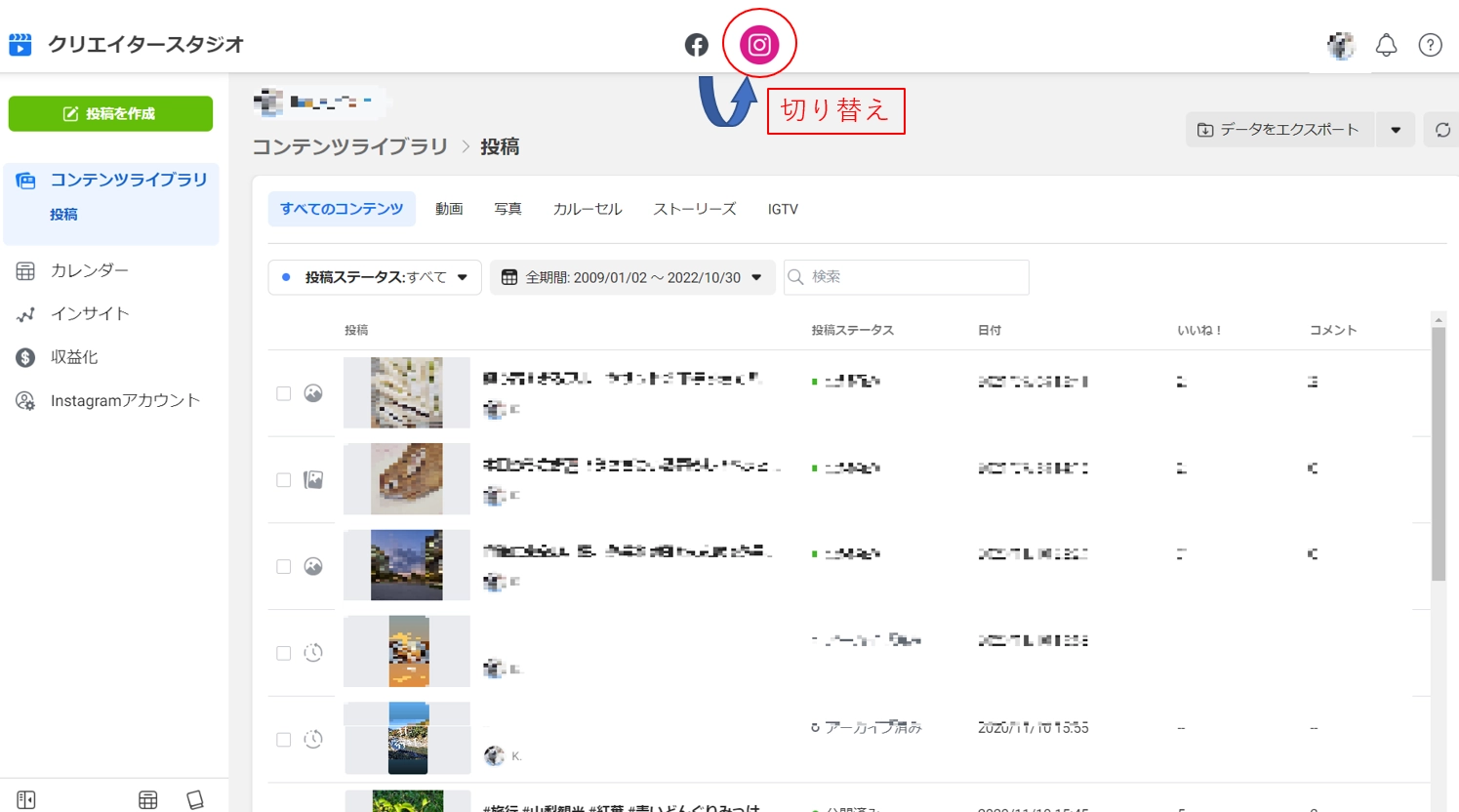Switch to すべてのコンテンツ tab
This screenshot has height=812, width=1459.
342,209
